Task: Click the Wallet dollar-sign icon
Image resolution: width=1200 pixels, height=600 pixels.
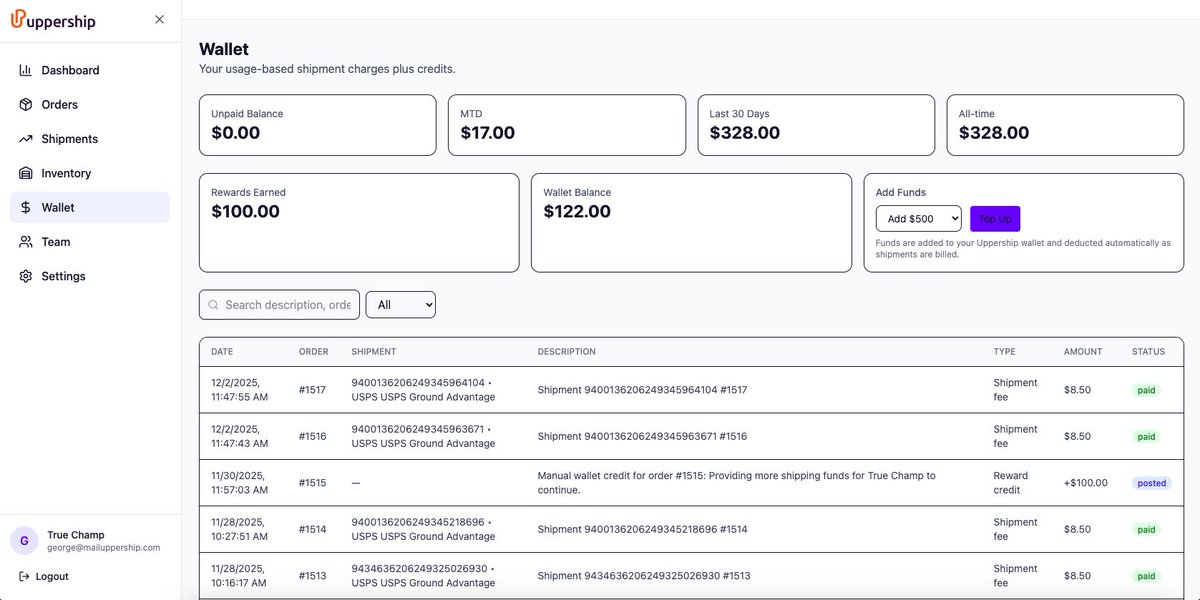Action: click(26, 207)
